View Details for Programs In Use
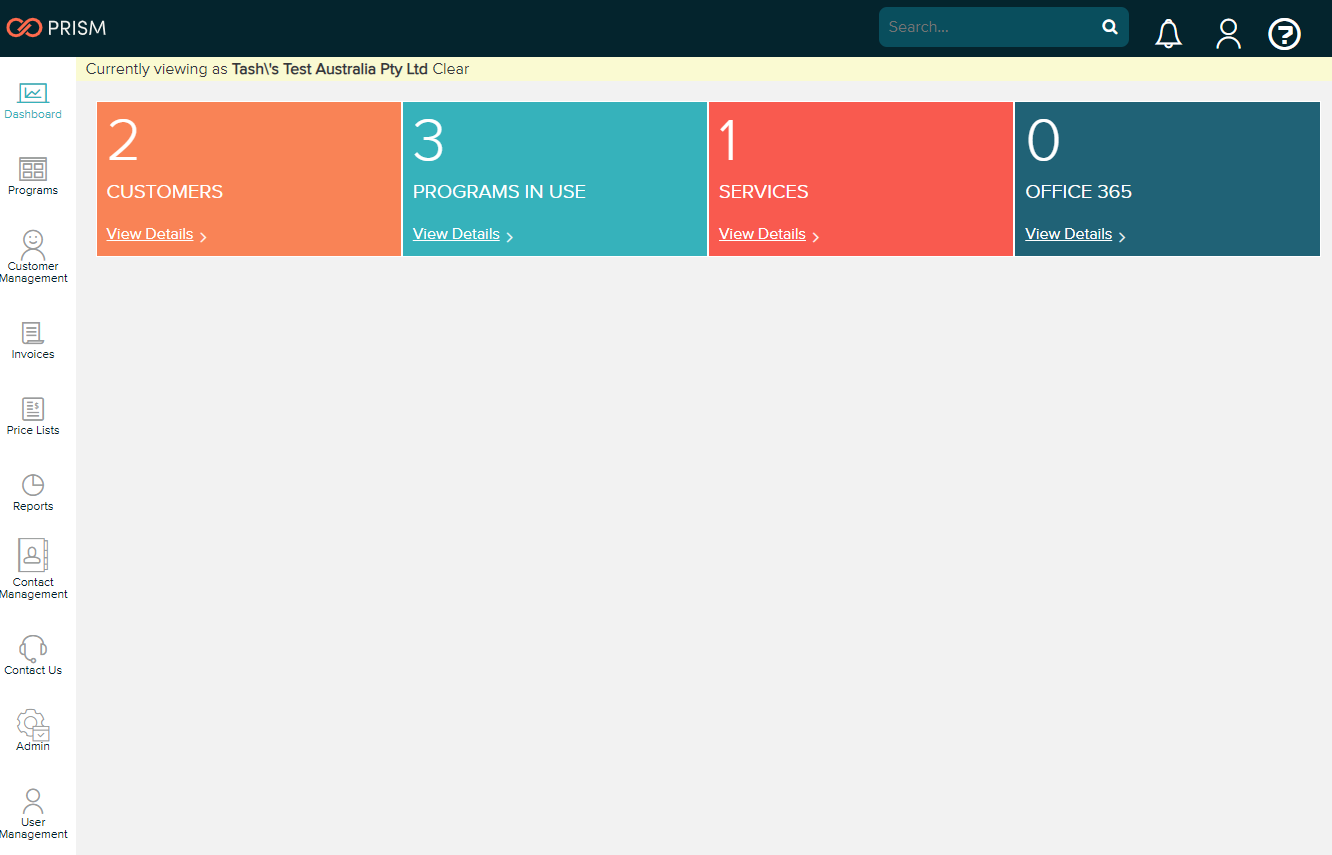 (456, 234)
